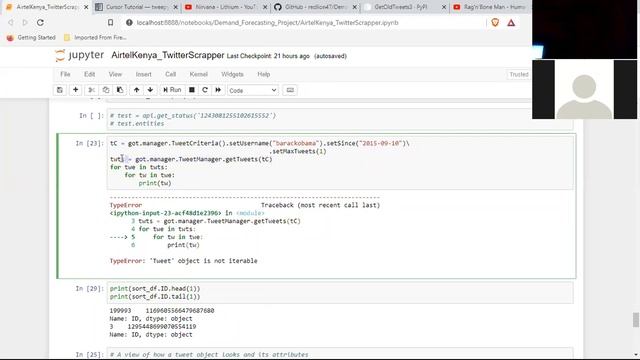Copy selected cells icon
The height and width of the screenshot is (360, 640).
pyautogui.click(x=106, y=90)
